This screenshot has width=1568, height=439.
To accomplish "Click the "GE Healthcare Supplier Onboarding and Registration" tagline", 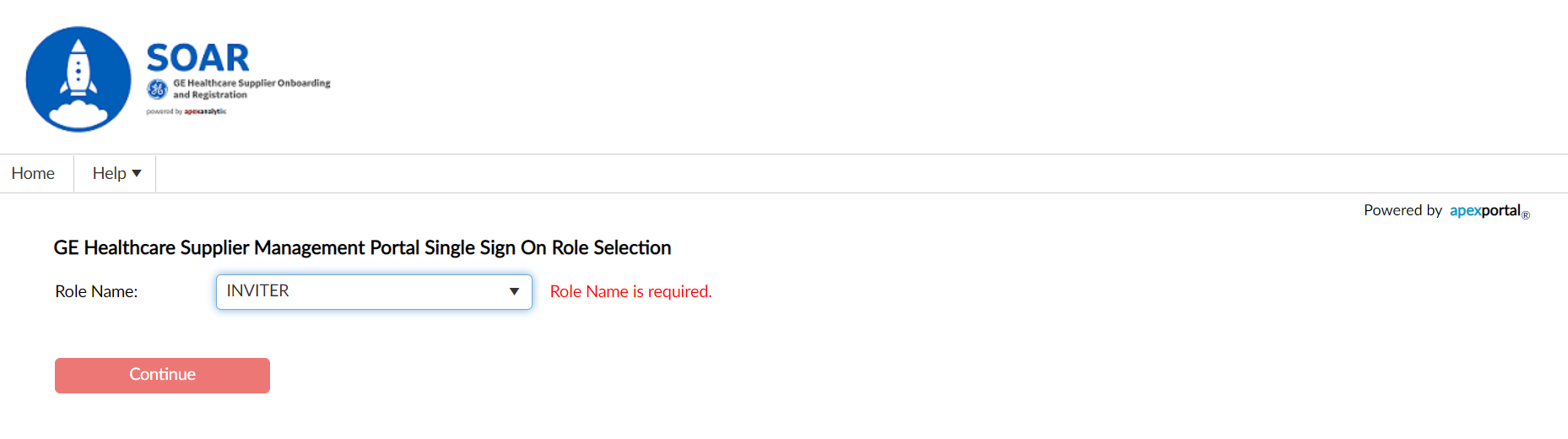I will click(251, 89).
